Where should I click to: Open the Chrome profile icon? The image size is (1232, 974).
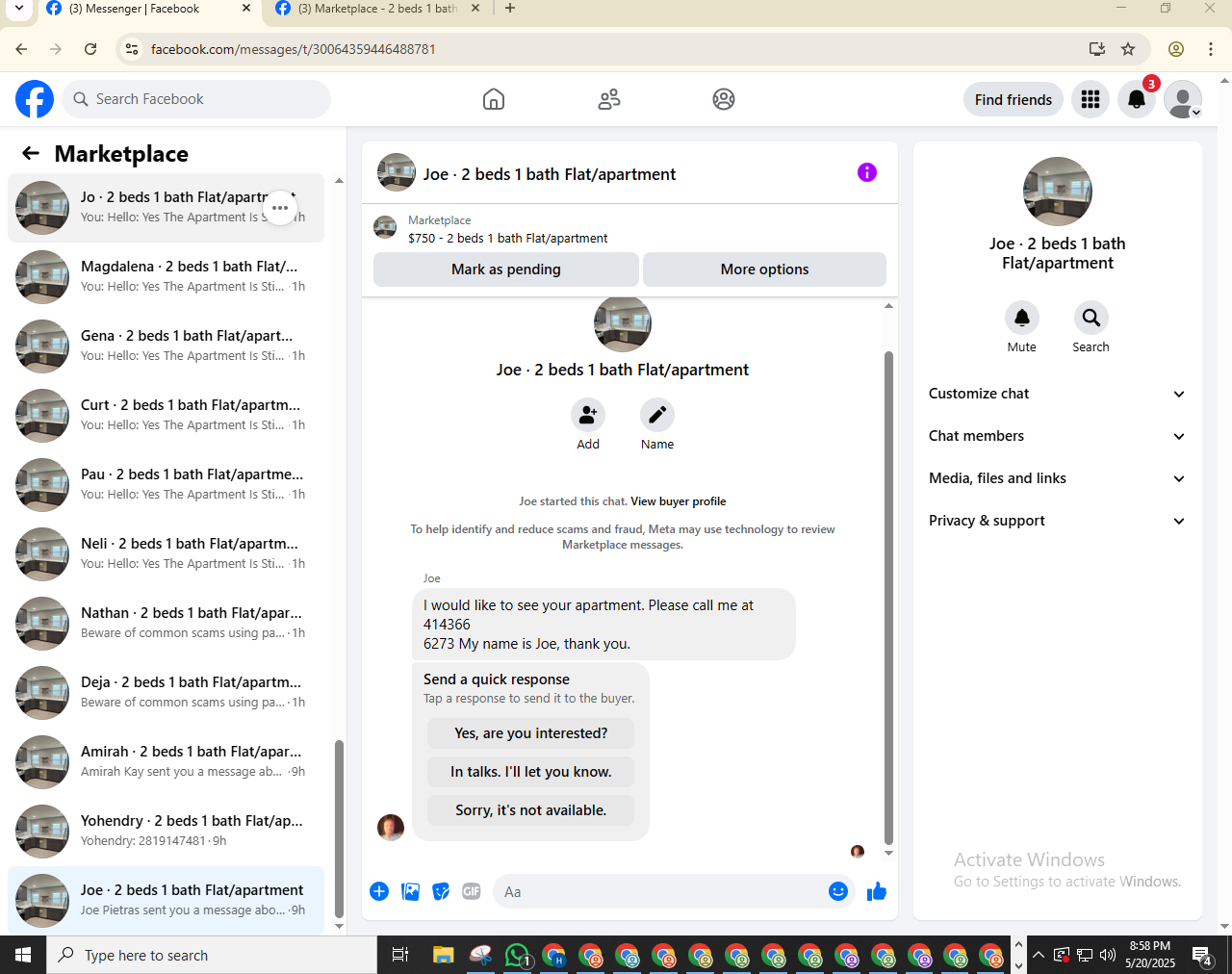pos(1176,49)
